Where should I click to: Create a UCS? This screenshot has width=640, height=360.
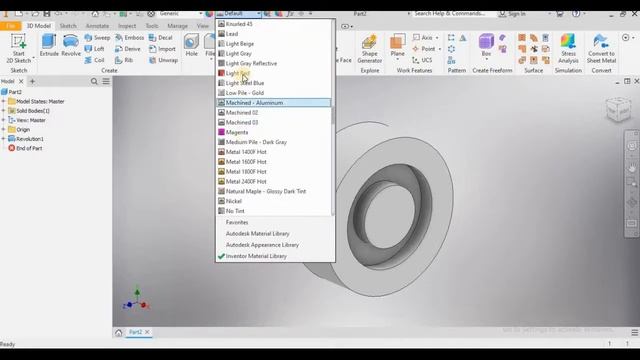click(x=422, y=60)
